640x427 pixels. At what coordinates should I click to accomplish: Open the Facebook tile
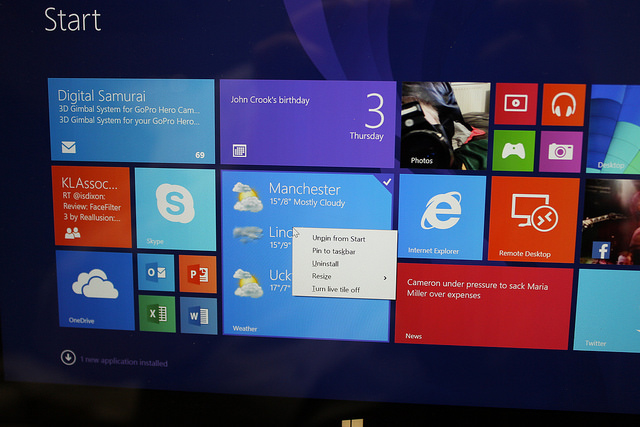point(611,222)
